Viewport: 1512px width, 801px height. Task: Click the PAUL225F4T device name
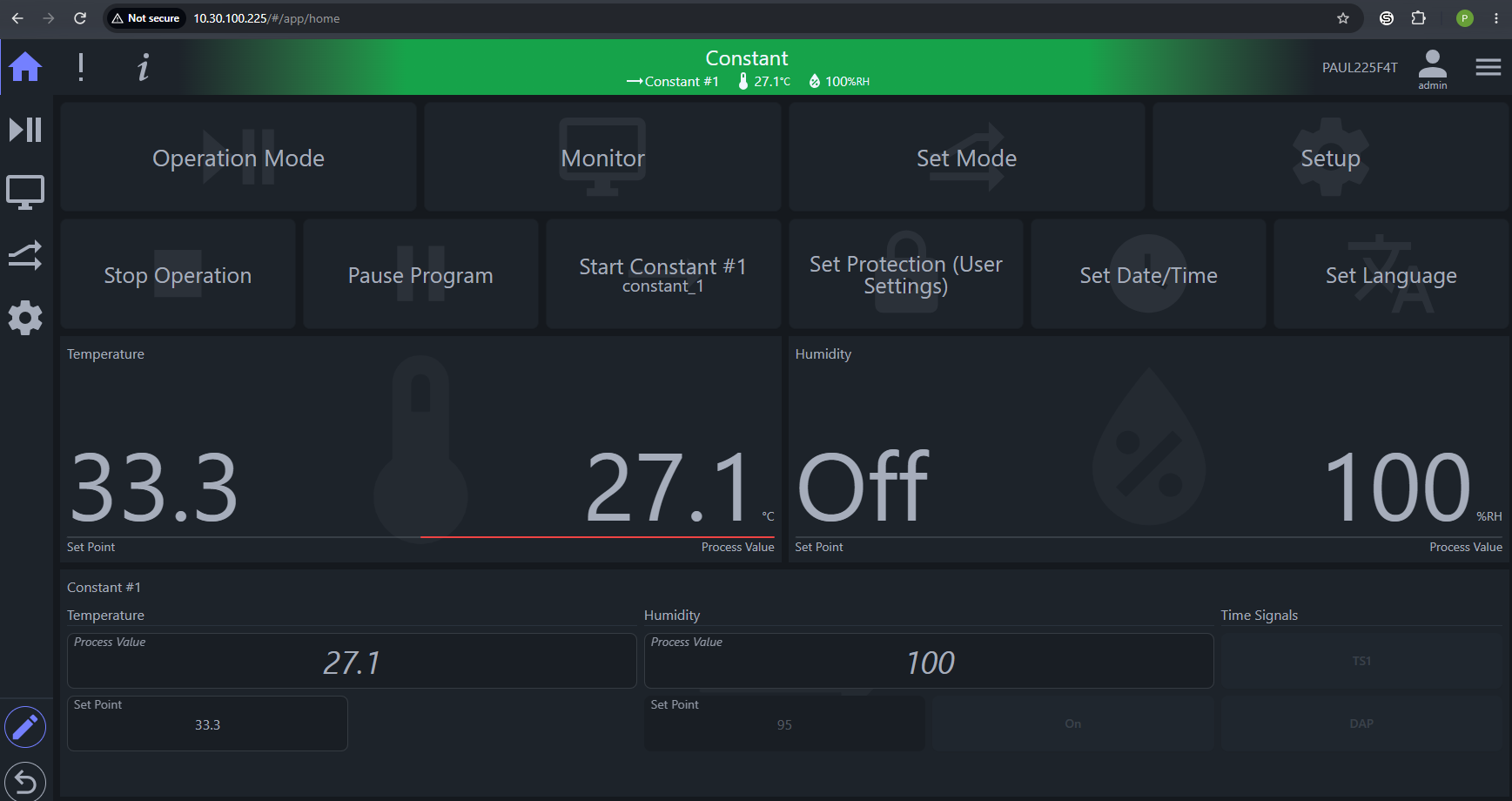1360,67
